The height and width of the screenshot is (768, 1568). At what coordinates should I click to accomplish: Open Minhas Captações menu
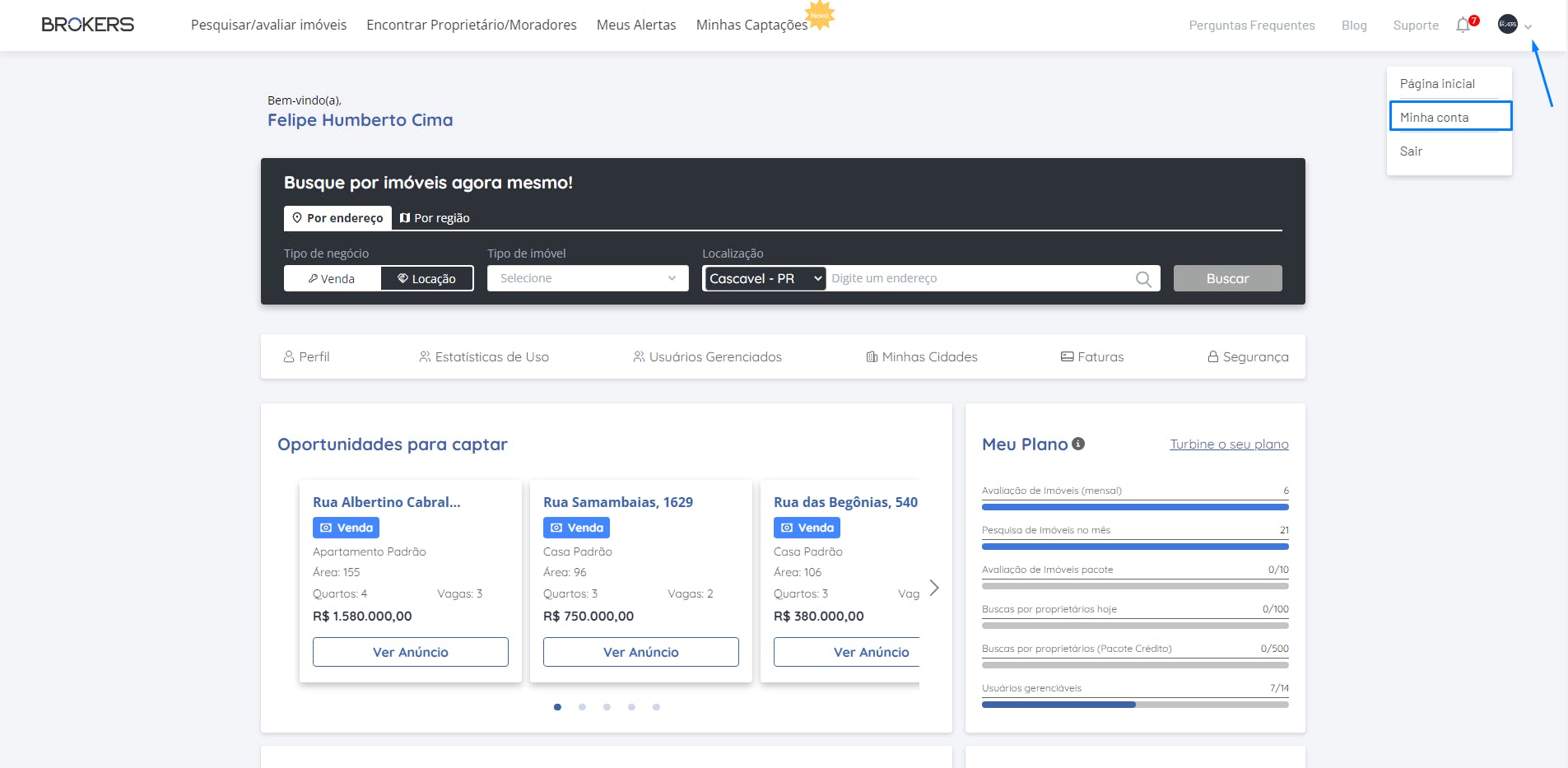[751, 25]
